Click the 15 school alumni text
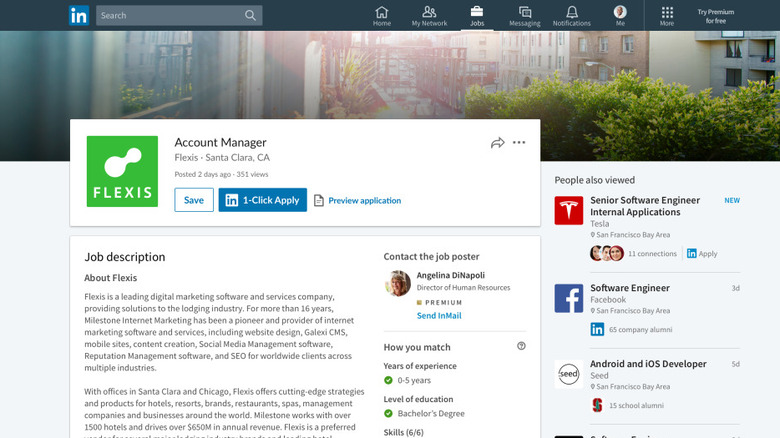This screenshot has height=438, width=780. pos(636,406)
